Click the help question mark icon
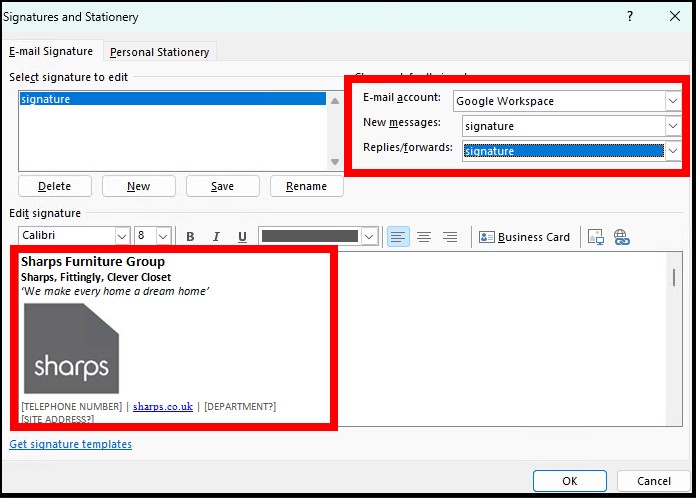Screen dimensions: 696x498 point(630,16)
